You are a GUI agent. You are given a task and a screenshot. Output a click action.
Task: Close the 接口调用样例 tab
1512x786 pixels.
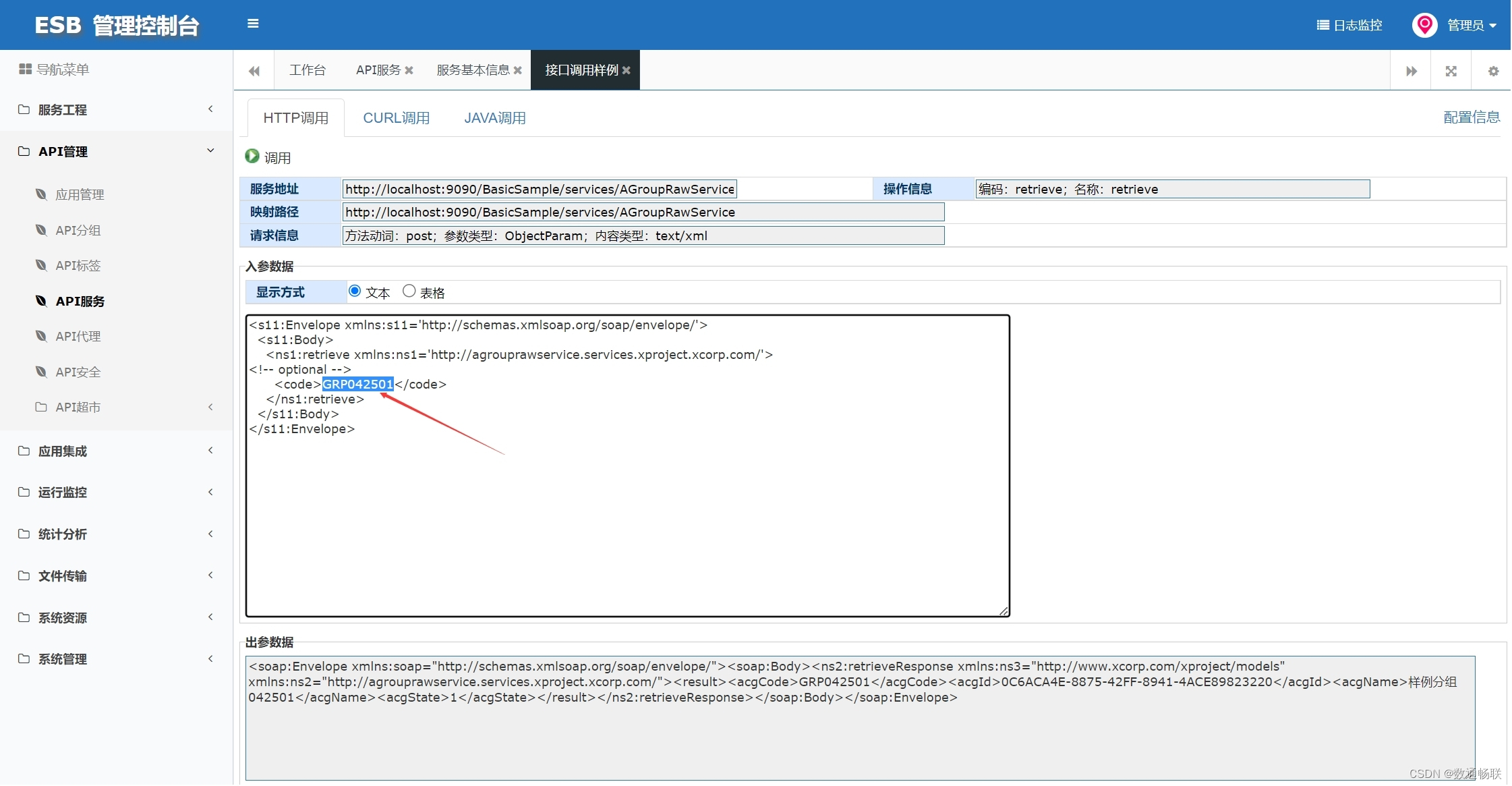(627, 70)
